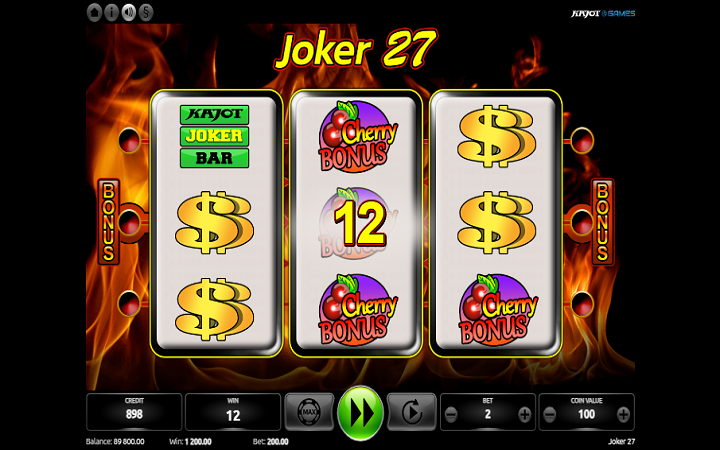The height and width of the screenshot is (450, 720).
Task: Click the left BONUS side label
Action: point(109,222)
